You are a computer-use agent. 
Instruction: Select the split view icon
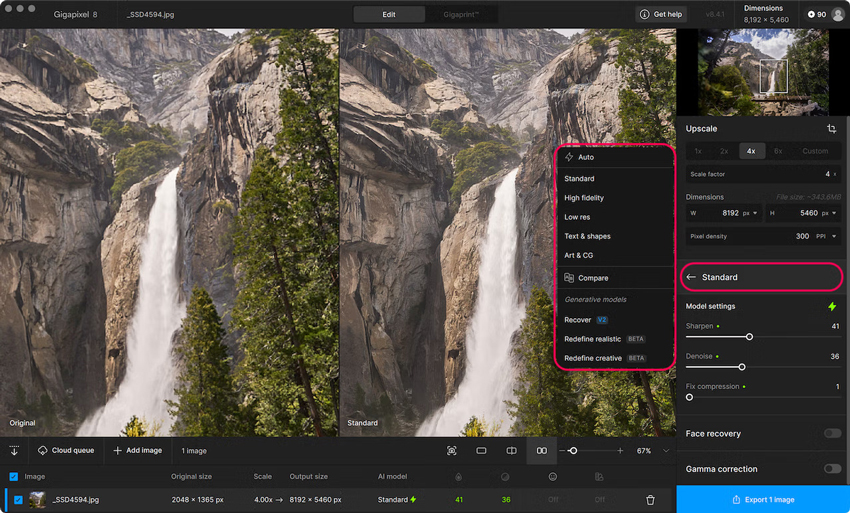(x=511, y=451)
